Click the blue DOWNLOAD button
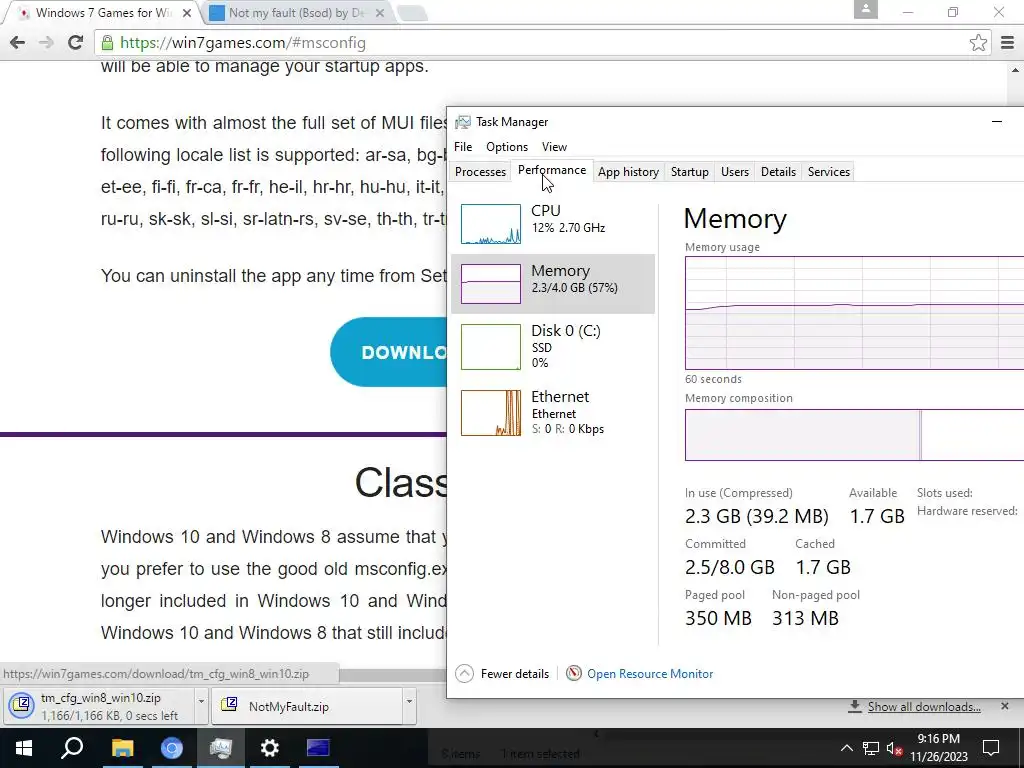 [389, 352]
